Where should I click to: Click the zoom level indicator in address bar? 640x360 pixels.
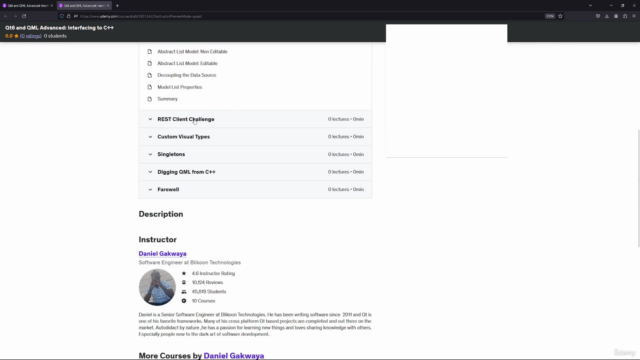pyautogui.click(x=550, y=16)
